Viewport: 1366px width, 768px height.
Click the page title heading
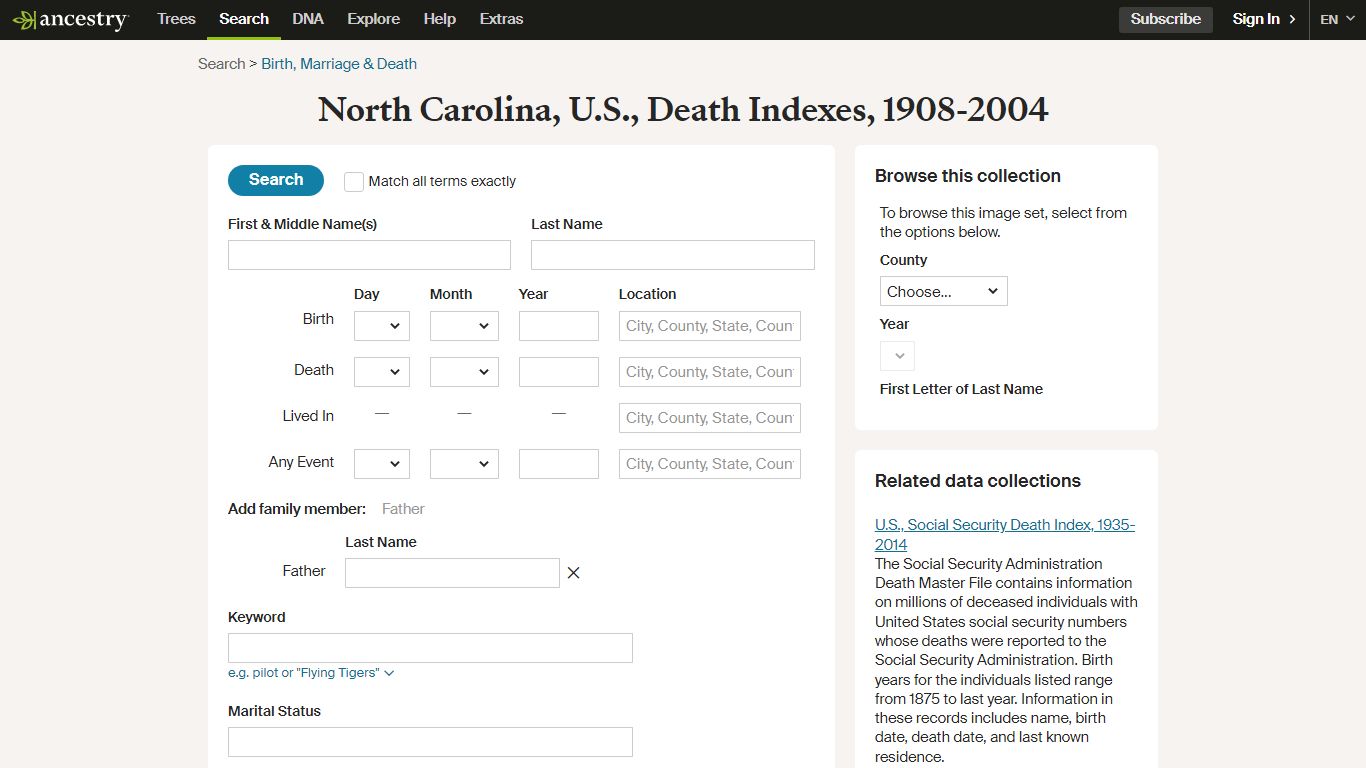click(683, 110)
